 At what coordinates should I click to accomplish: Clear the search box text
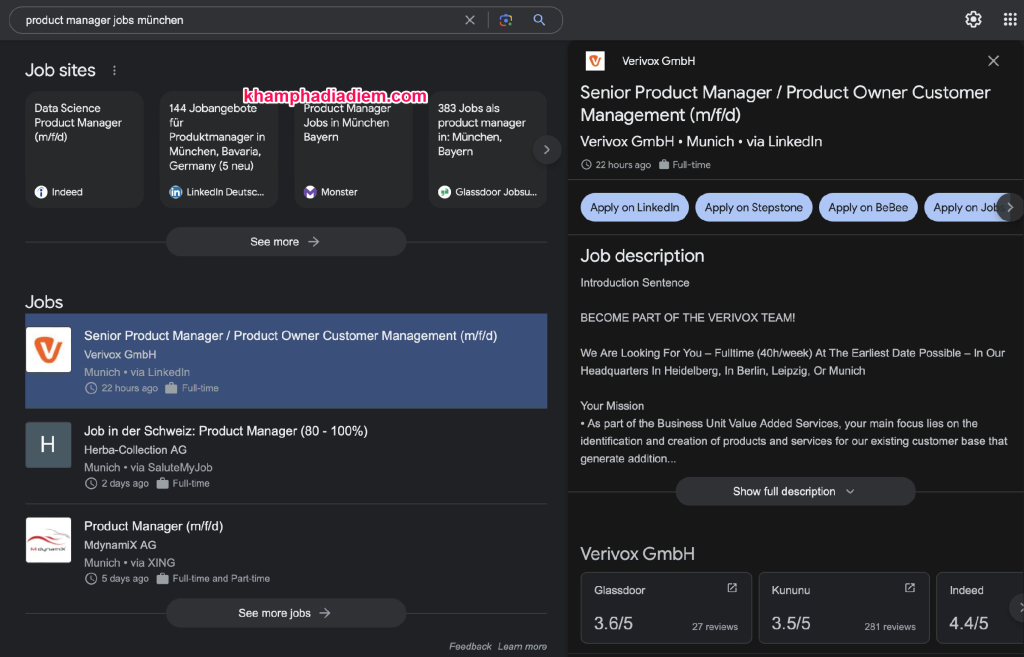pyautogui.click(x=470, y=20)
